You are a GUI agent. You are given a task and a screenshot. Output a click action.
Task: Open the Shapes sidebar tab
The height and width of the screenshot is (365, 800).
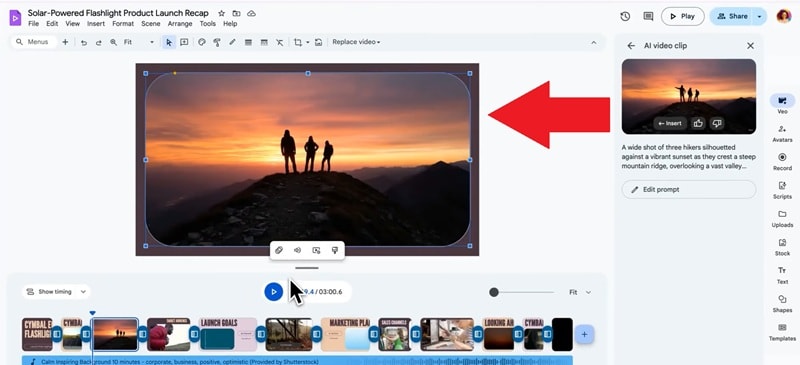[782, 304]
